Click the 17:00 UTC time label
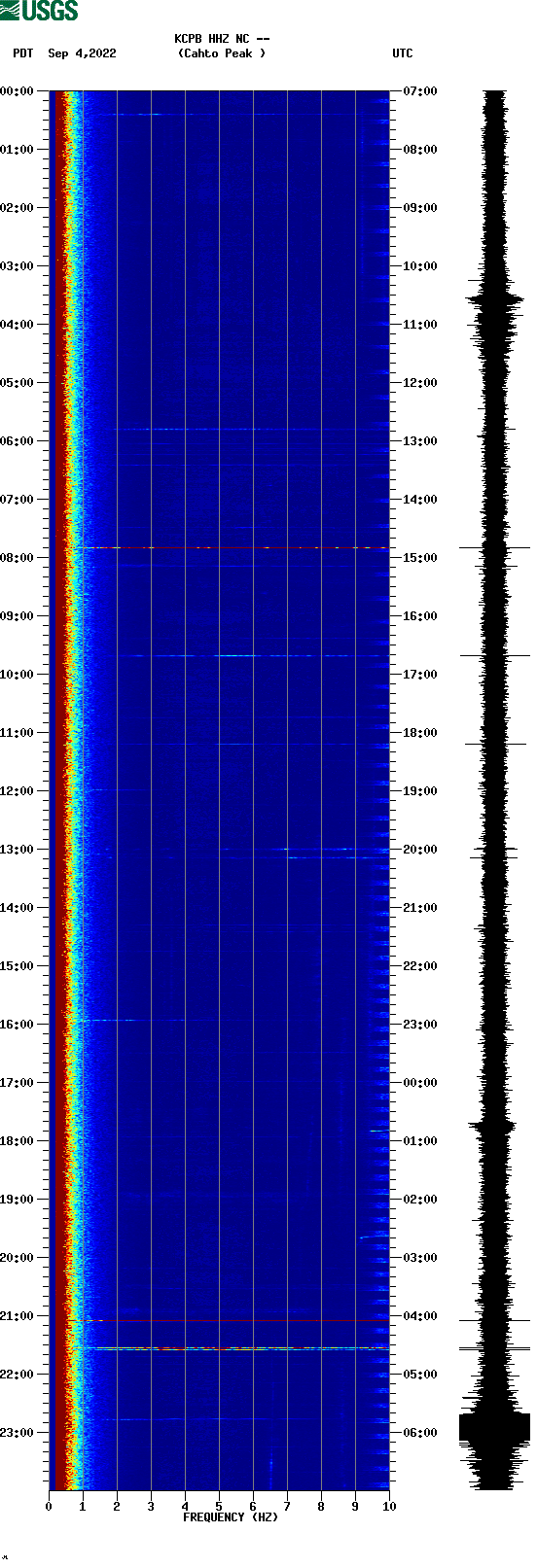 420,675
